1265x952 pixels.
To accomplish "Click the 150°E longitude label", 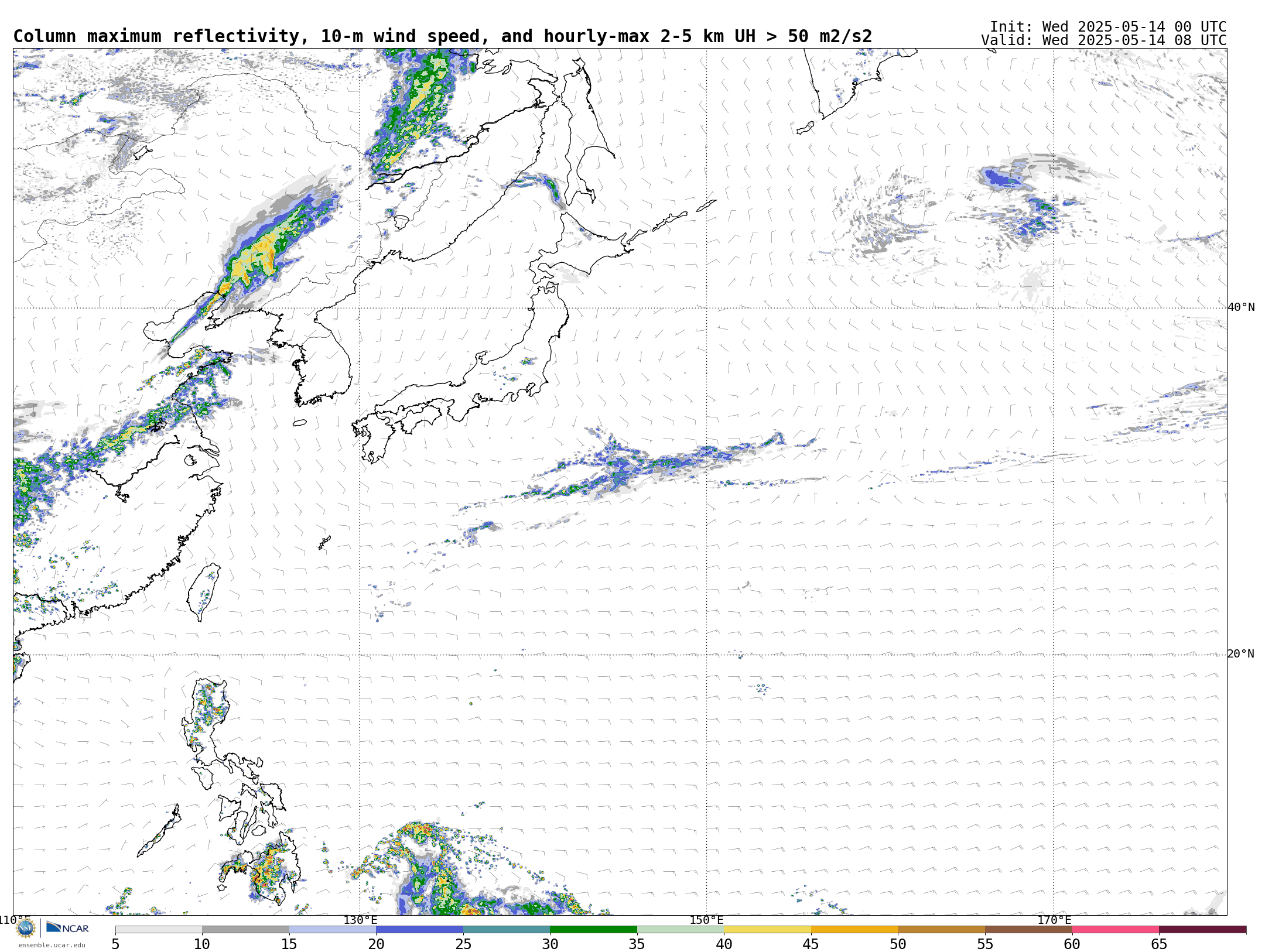I will [x=706, y=920].
